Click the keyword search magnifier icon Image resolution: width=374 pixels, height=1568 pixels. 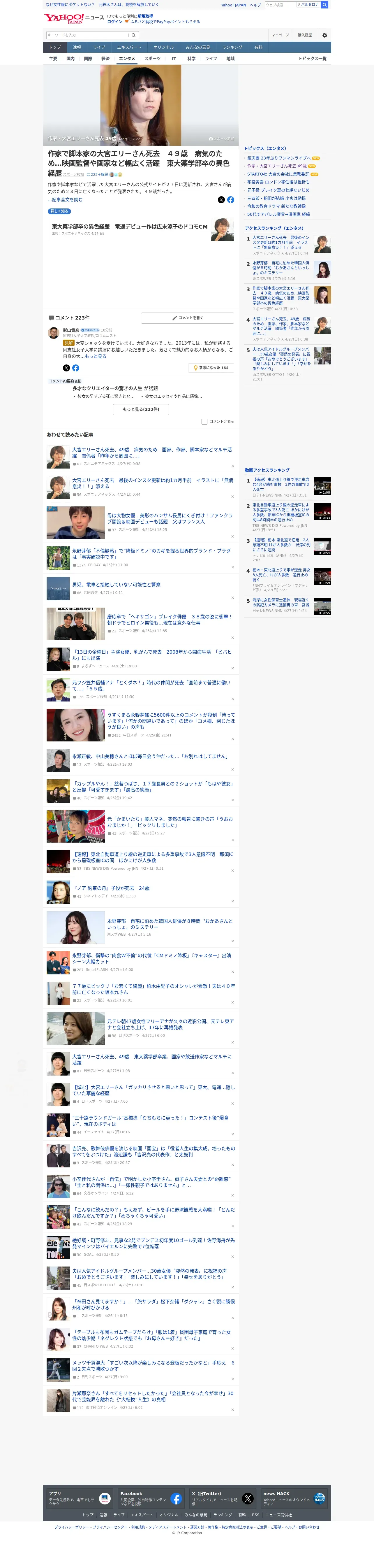(x=133, y=35)
